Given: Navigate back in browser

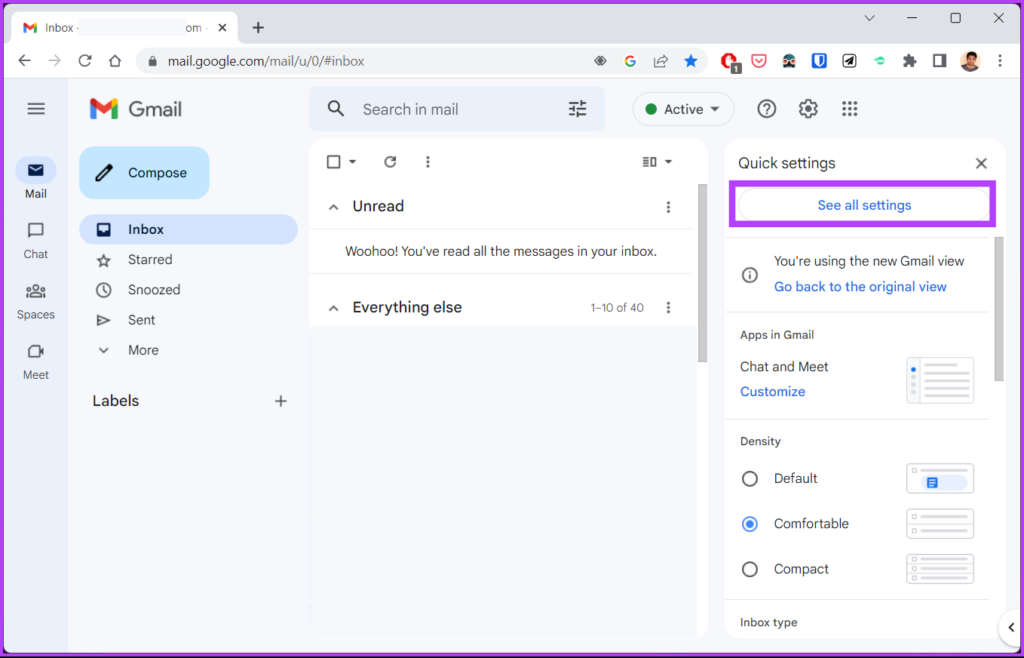Looking at the screenshot, I should (x=24, y=61).
